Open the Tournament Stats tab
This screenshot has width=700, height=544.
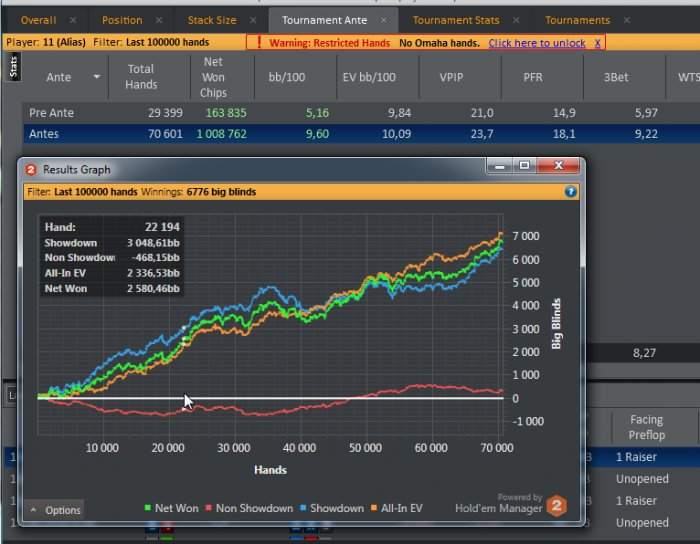click(x=456, y=20)
